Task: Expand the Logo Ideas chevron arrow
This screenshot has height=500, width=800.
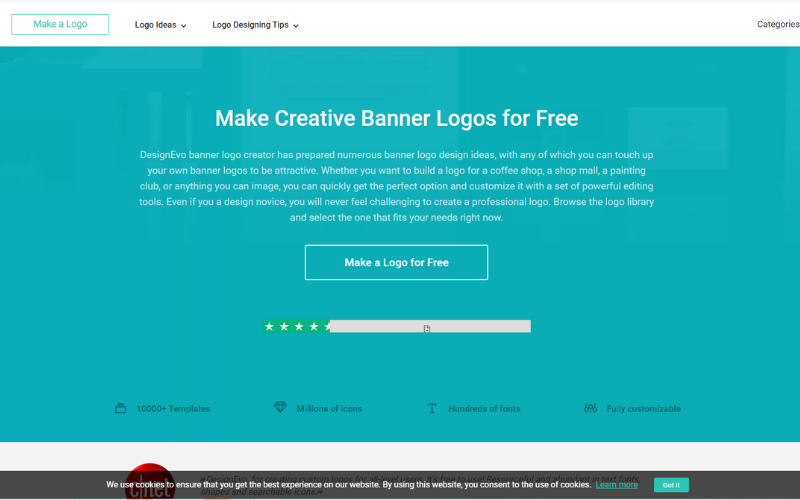Action: pos(184,26)
